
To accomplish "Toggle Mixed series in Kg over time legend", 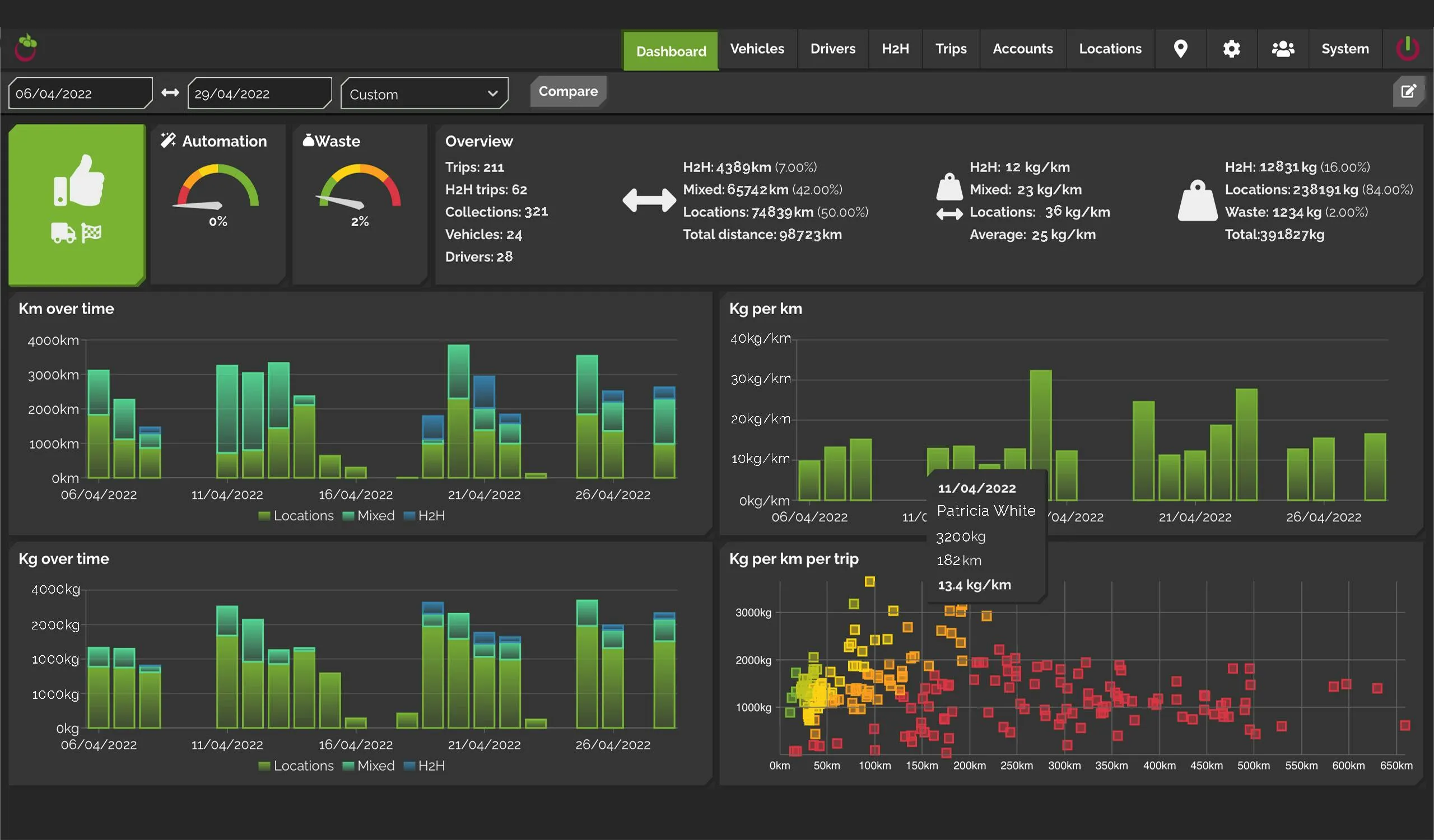I will tap(369, 766).
